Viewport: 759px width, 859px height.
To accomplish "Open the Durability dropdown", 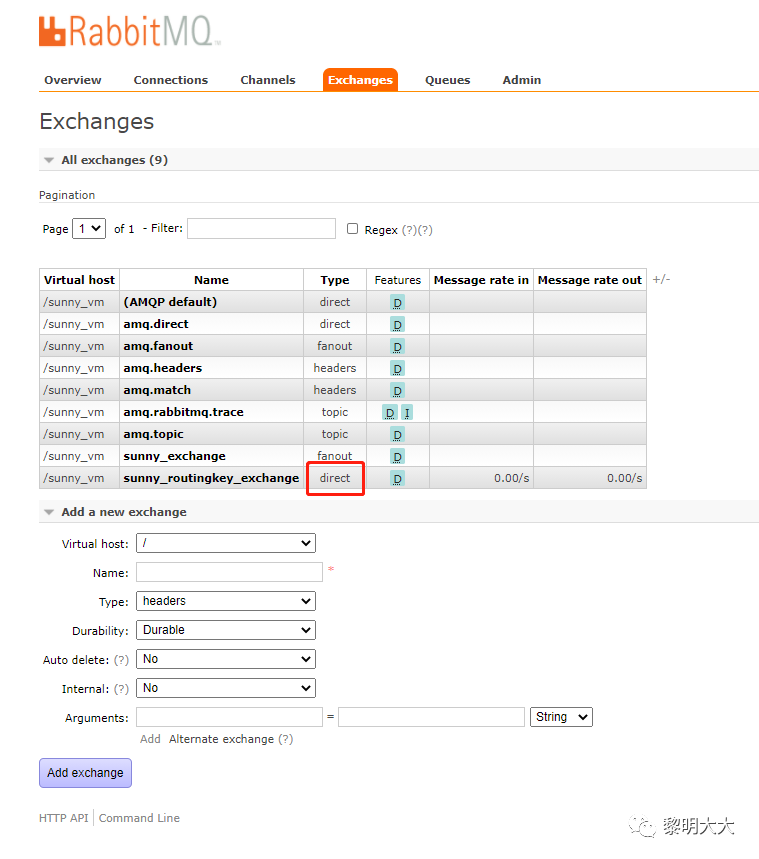I will coord(226,630).
